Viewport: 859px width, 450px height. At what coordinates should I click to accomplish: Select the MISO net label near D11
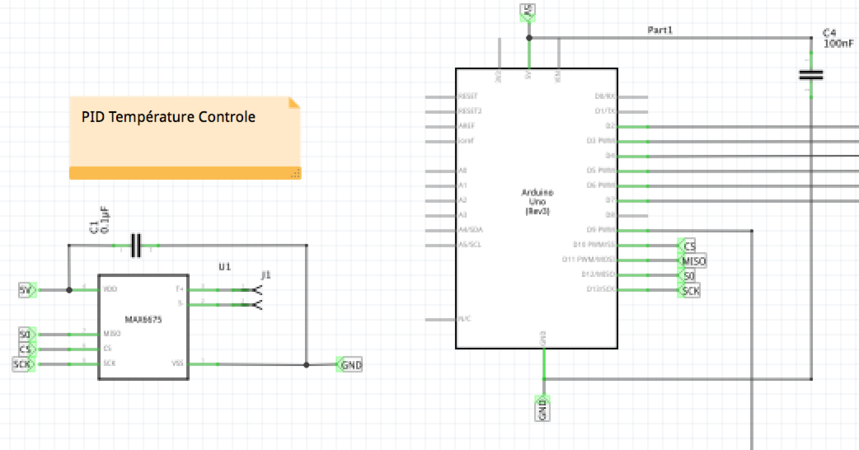click(x=693, y=260)
